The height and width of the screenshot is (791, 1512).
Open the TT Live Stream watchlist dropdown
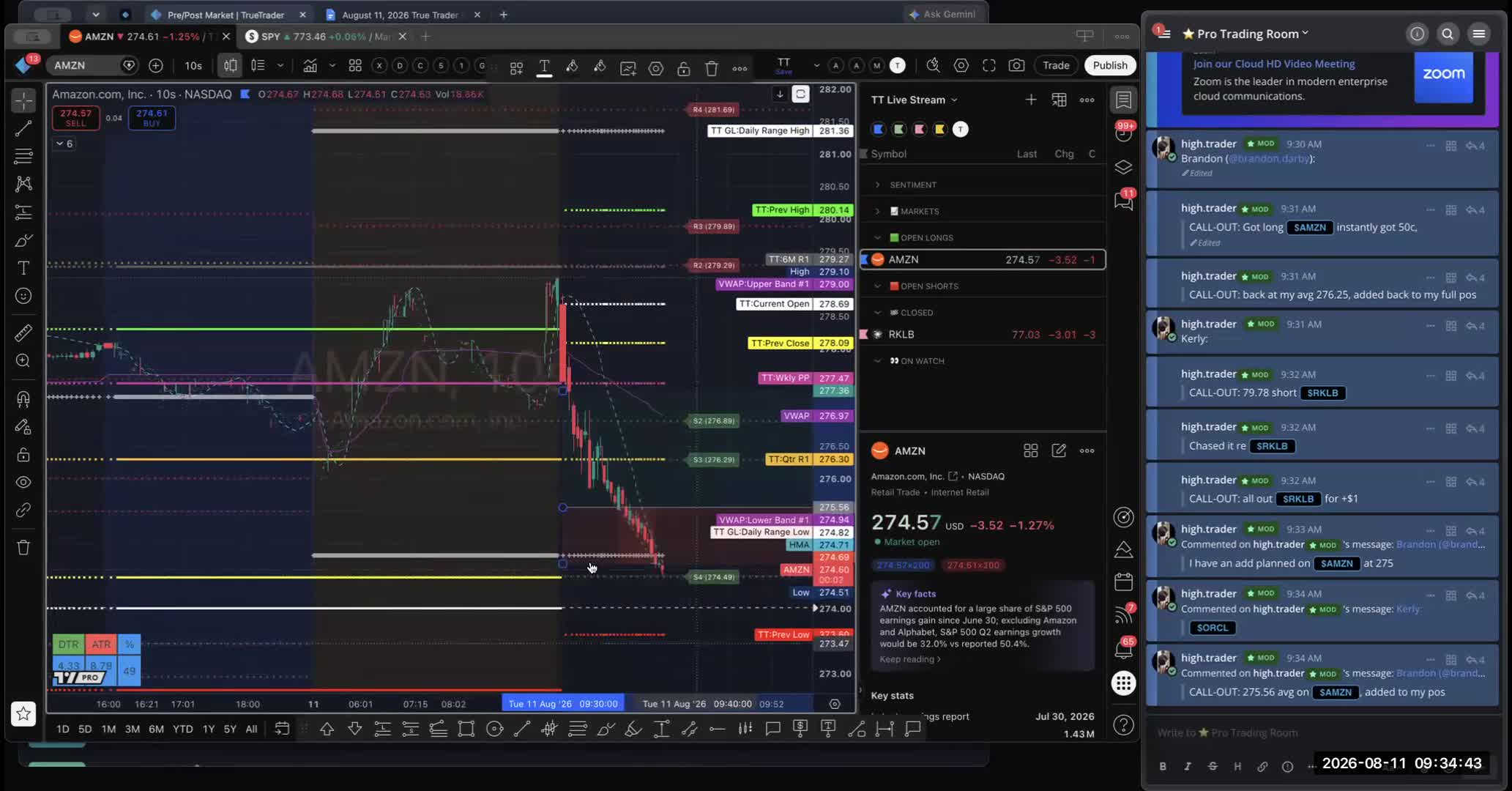[914, 100]
